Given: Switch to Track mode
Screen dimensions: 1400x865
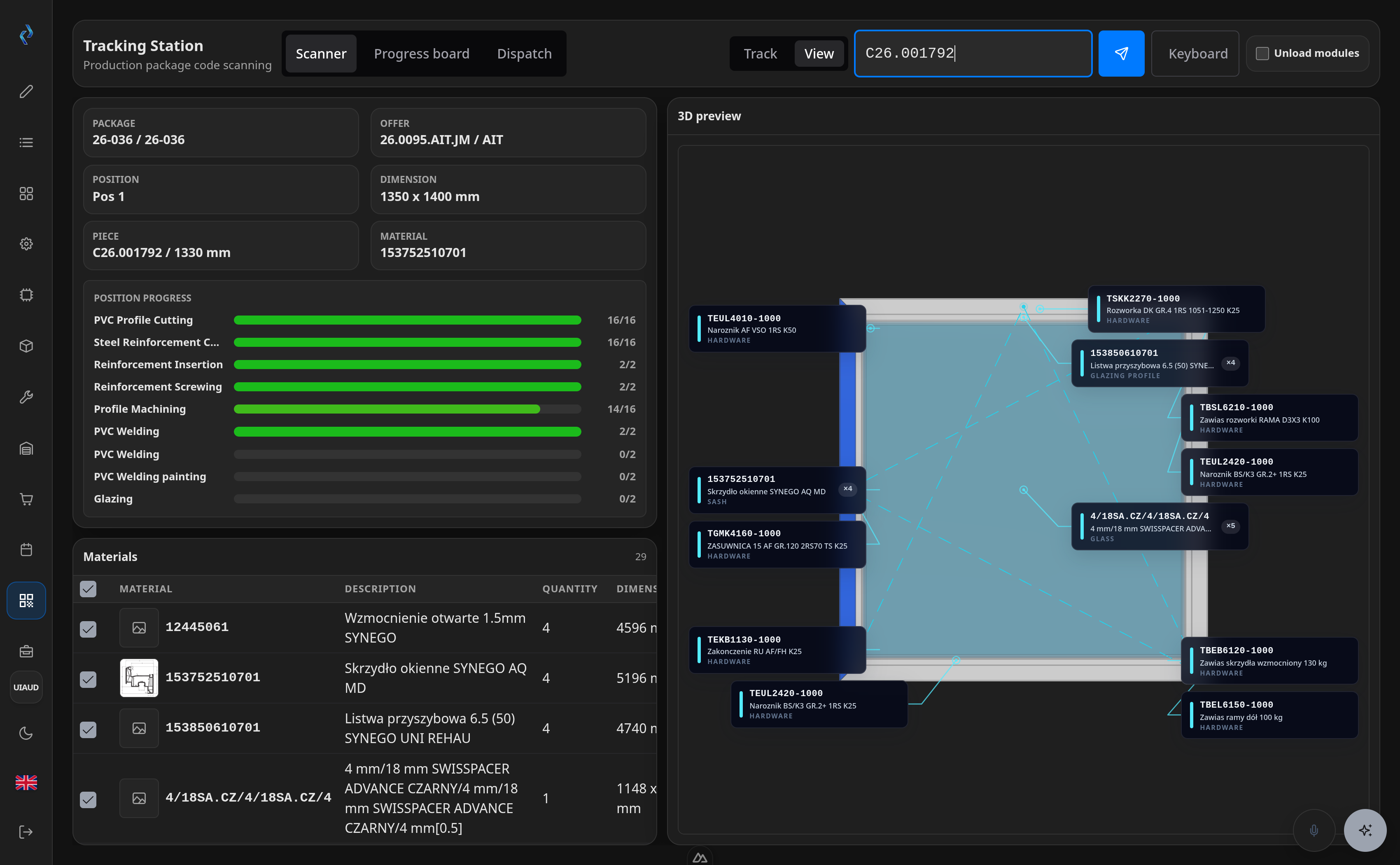Looking at the screenshot, I should coord(760,53).
